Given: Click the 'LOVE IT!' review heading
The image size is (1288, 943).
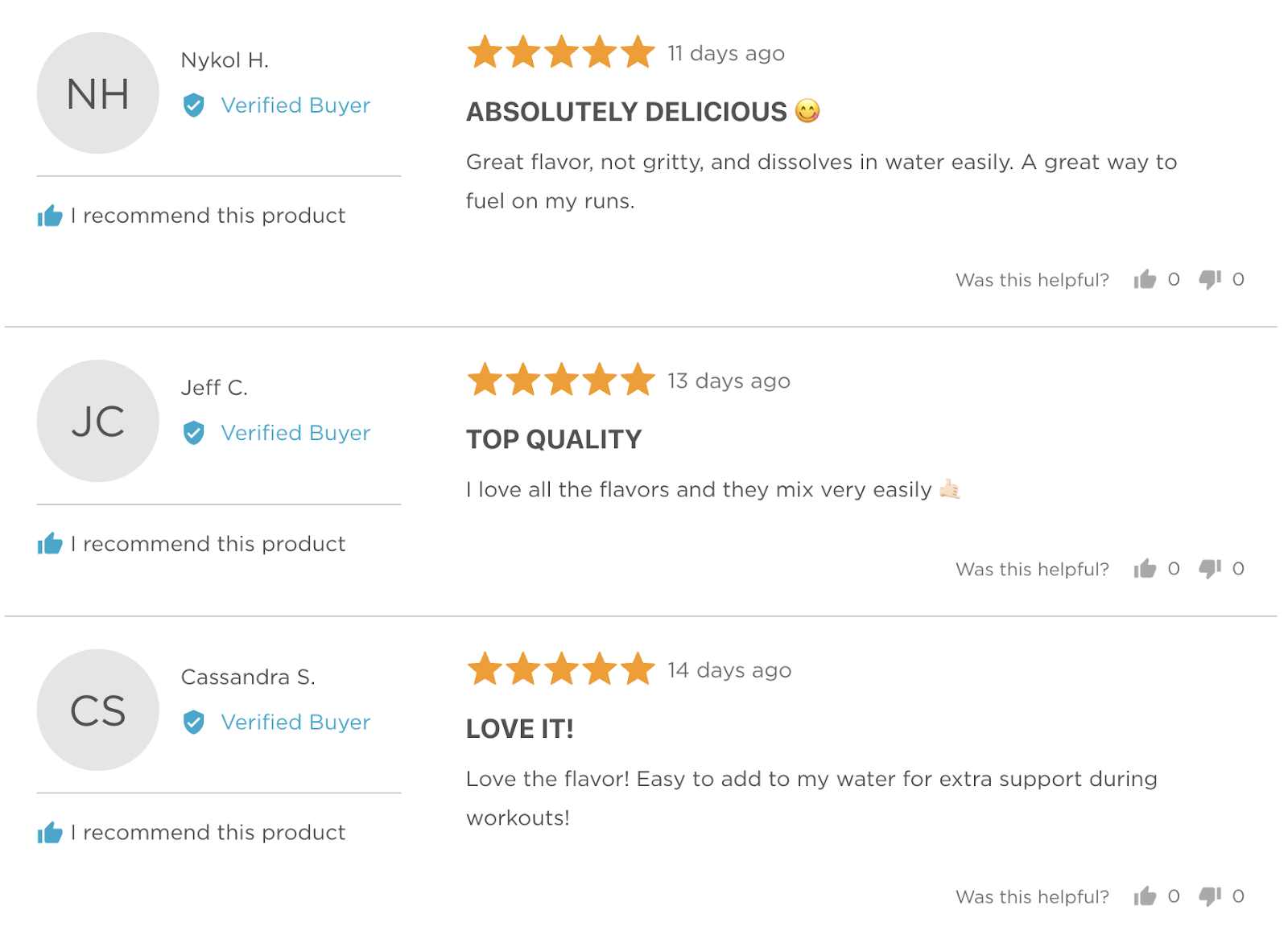Looking at the screenshot, I should [520, 729].
